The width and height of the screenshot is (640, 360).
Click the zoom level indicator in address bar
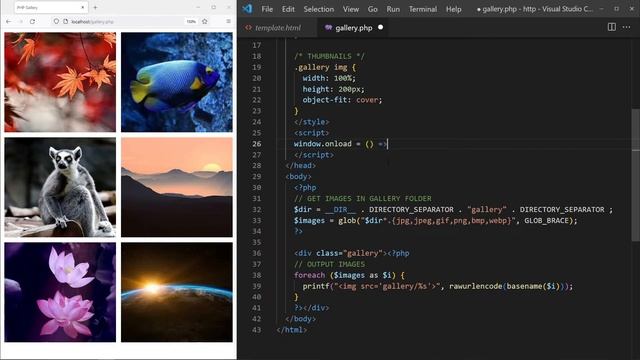coord(191,21)
